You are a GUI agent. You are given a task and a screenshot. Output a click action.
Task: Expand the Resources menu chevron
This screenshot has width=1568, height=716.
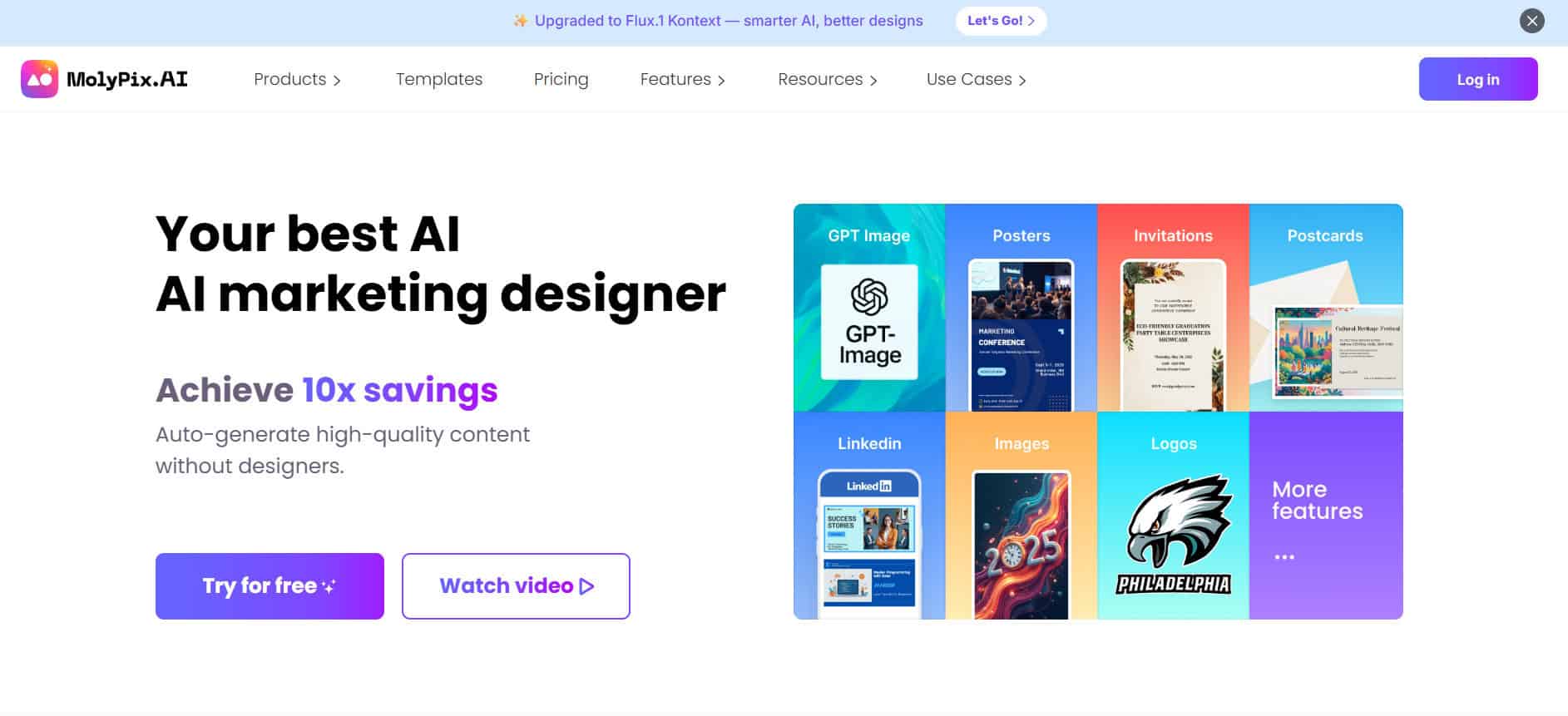tap(873, 81)
